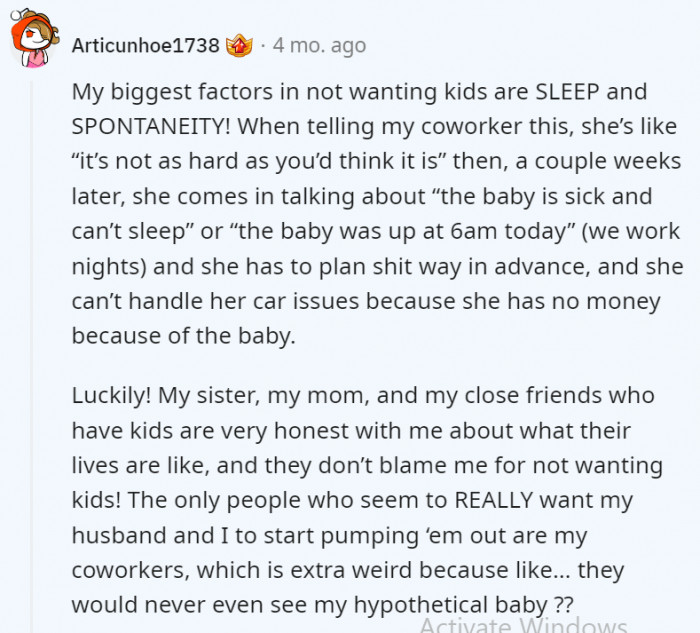The image size is (700, 633).
Task: Click the '4 mo. ago' timestamp
Action: tap(319, 46)
